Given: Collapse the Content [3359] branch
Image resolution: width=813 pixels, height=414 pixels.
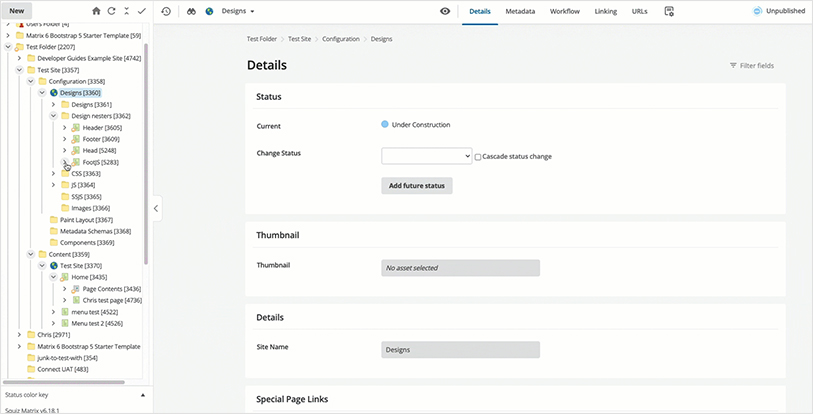Looking at the screenshot, I should coord(31,254).
